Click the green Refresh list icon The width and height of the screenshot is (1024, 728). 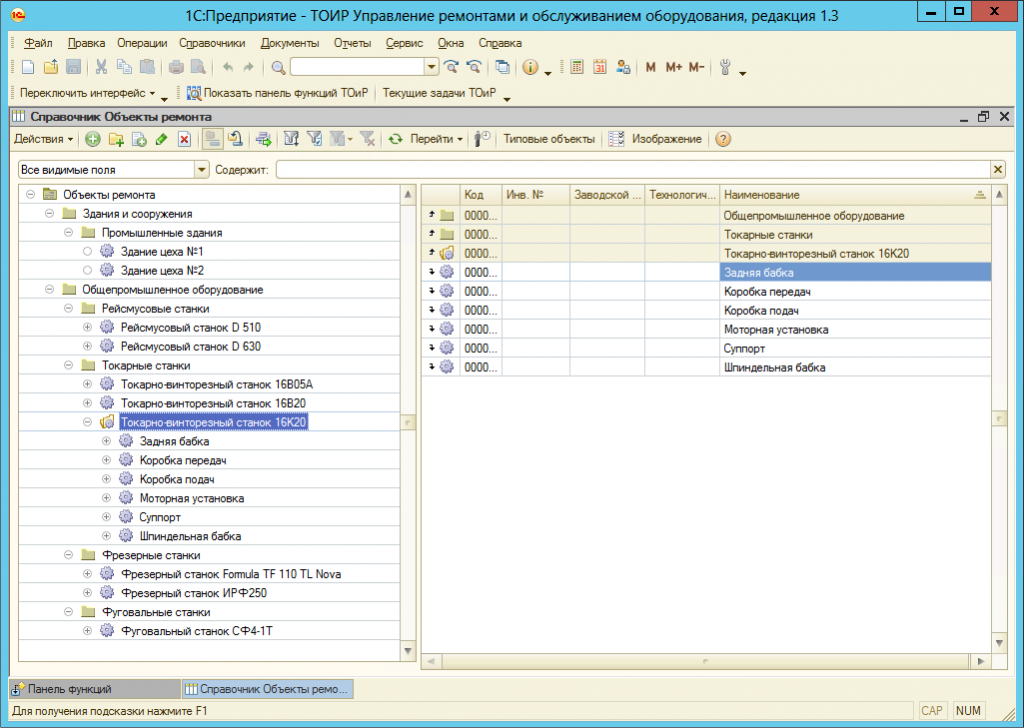click(395, 139)
